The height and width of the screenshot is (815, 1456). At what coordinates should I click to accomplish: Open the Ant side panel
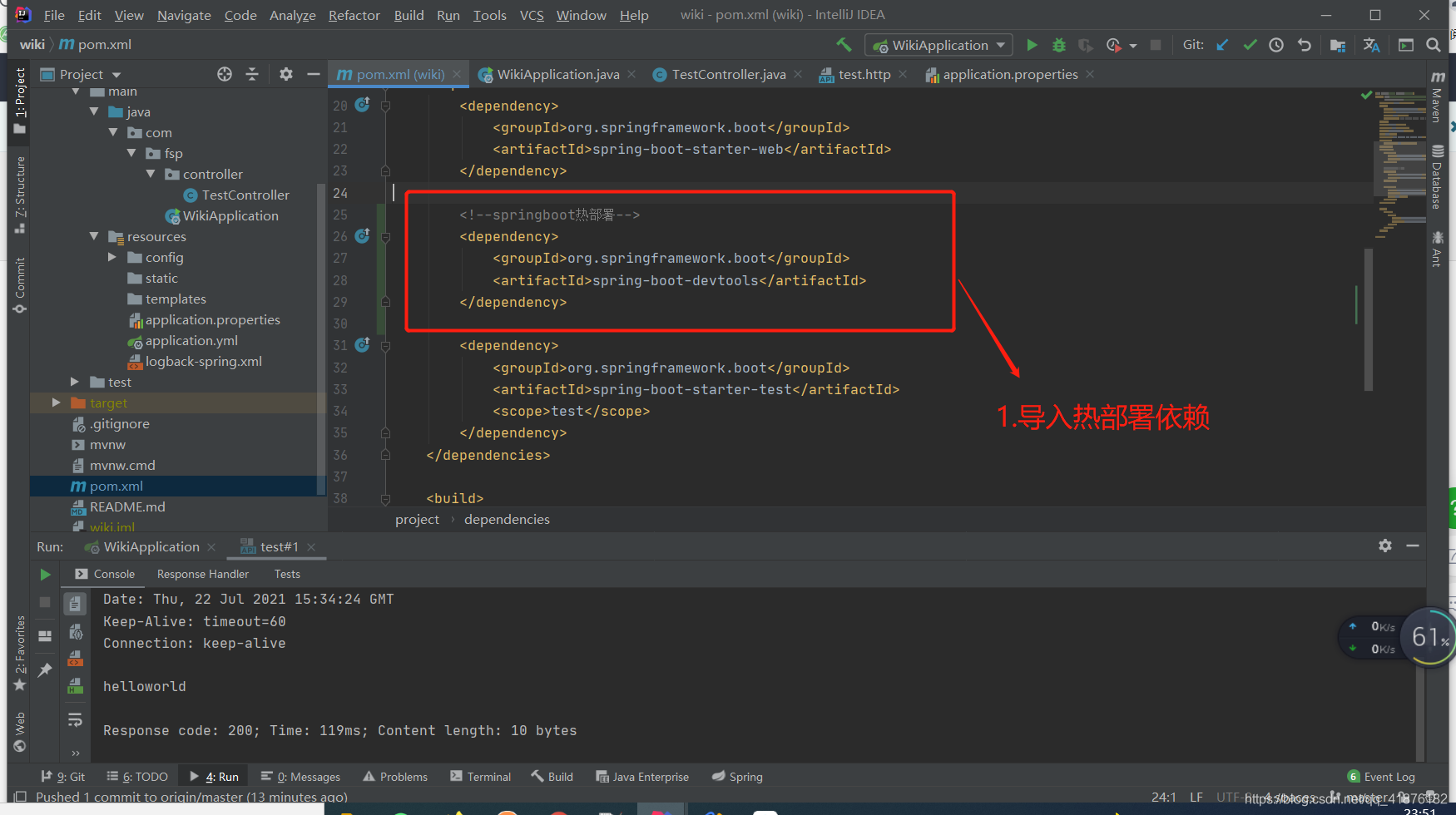pyautogui.click(x=1437, y=249)
